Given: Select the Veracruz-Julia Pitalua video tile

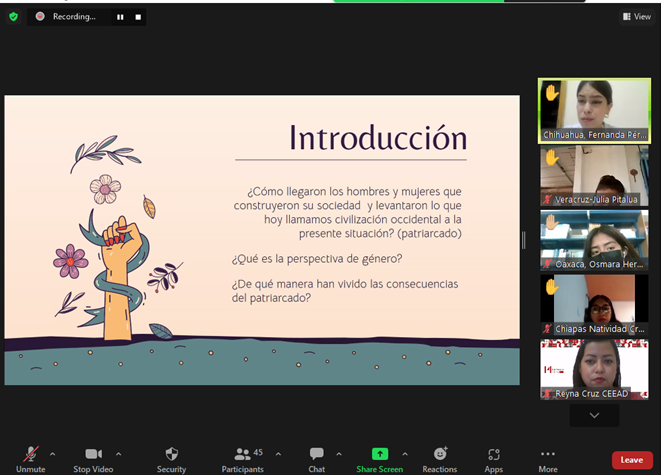Looking at the screenshot, I should (x=594, y=175).
